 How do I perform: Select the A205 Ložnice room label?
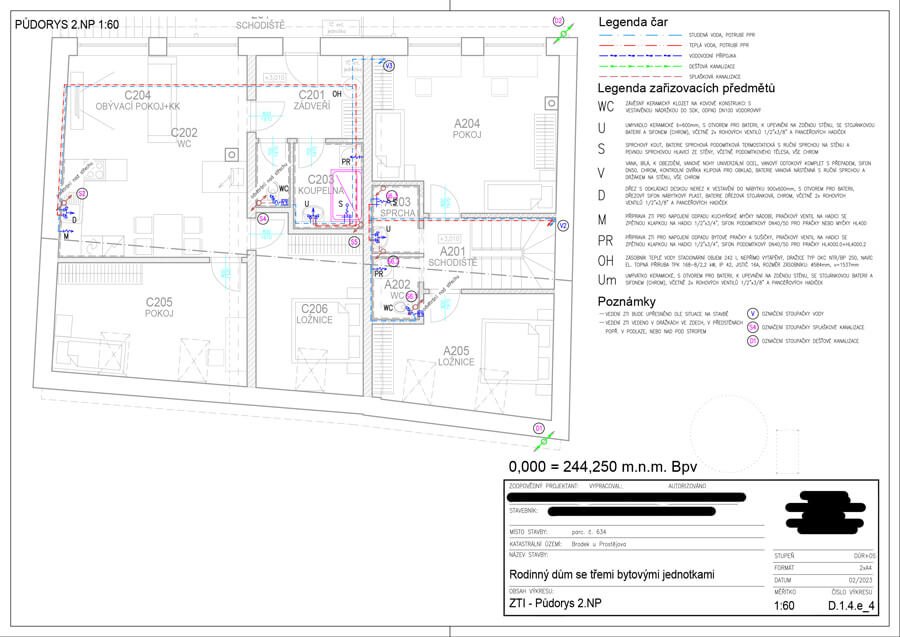click(460, 356)
